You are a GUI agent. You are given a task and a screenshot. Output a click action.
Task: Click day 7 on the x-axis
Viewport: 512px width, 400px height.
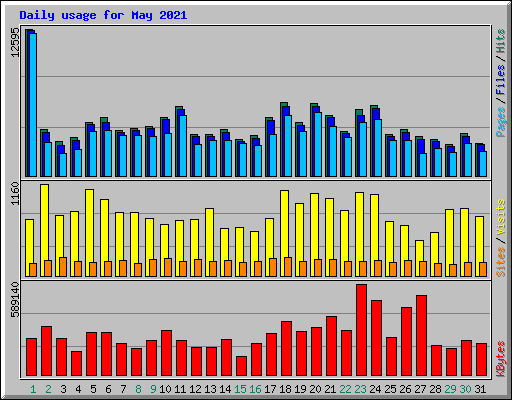click(x=123, y=389)
